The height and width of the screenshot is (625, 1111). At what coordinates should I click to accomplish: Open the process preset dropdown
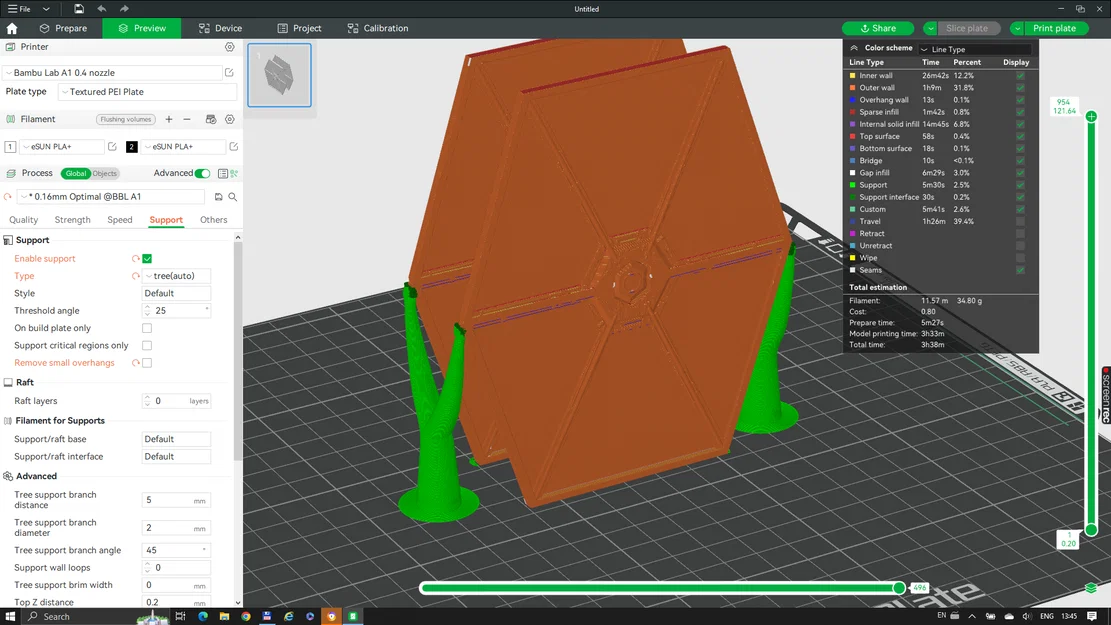point(111,197)
